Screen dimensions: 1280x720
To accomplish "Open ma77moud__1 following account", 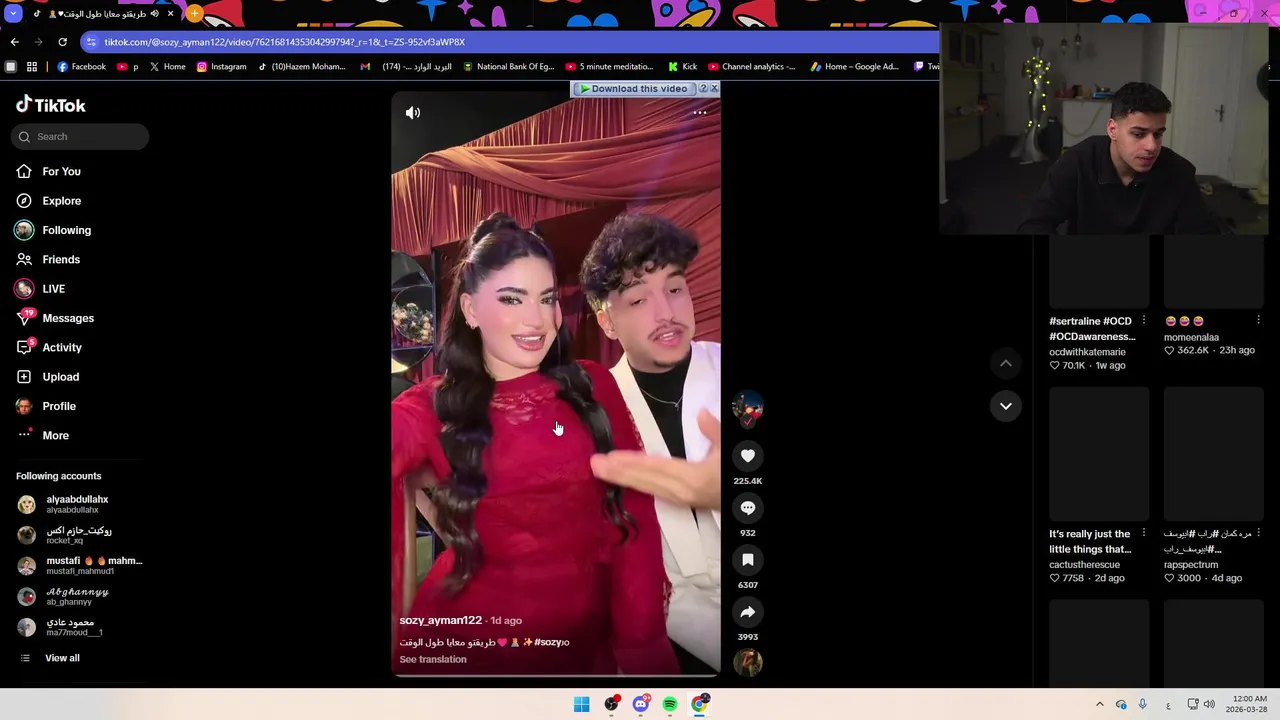I will 75,627.
